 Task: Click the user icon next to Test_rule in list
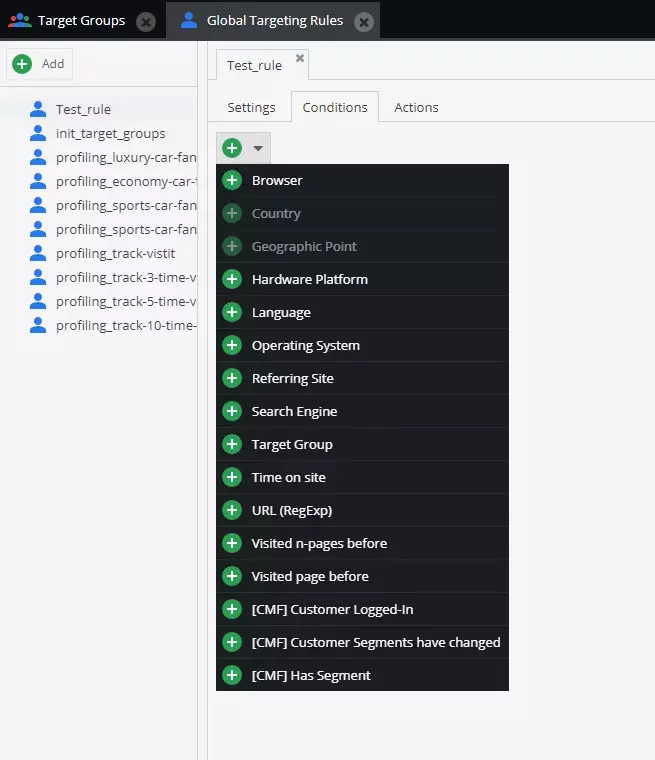(x=38, y=109)
